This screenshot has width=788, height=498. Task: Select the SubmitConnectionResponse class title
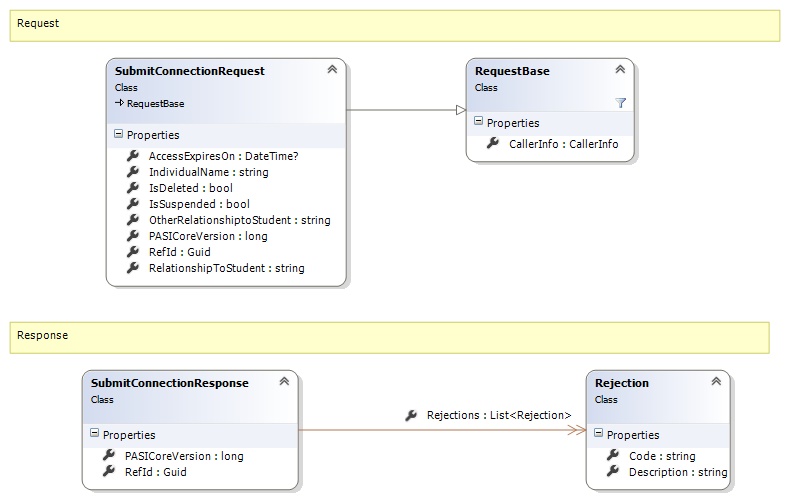(169, 383)
